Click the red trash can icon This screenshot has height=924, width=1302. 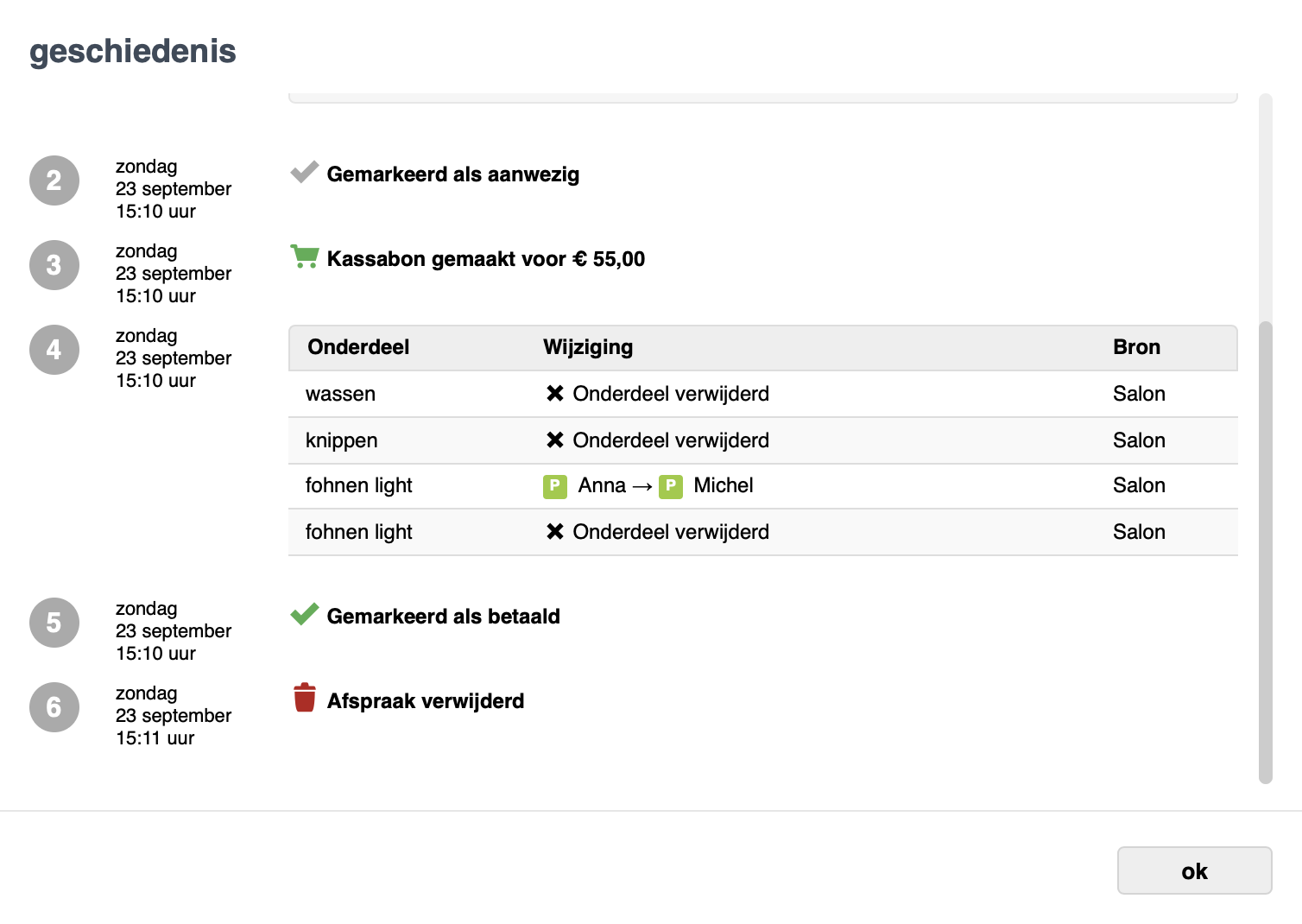click(x=304, y=698)
